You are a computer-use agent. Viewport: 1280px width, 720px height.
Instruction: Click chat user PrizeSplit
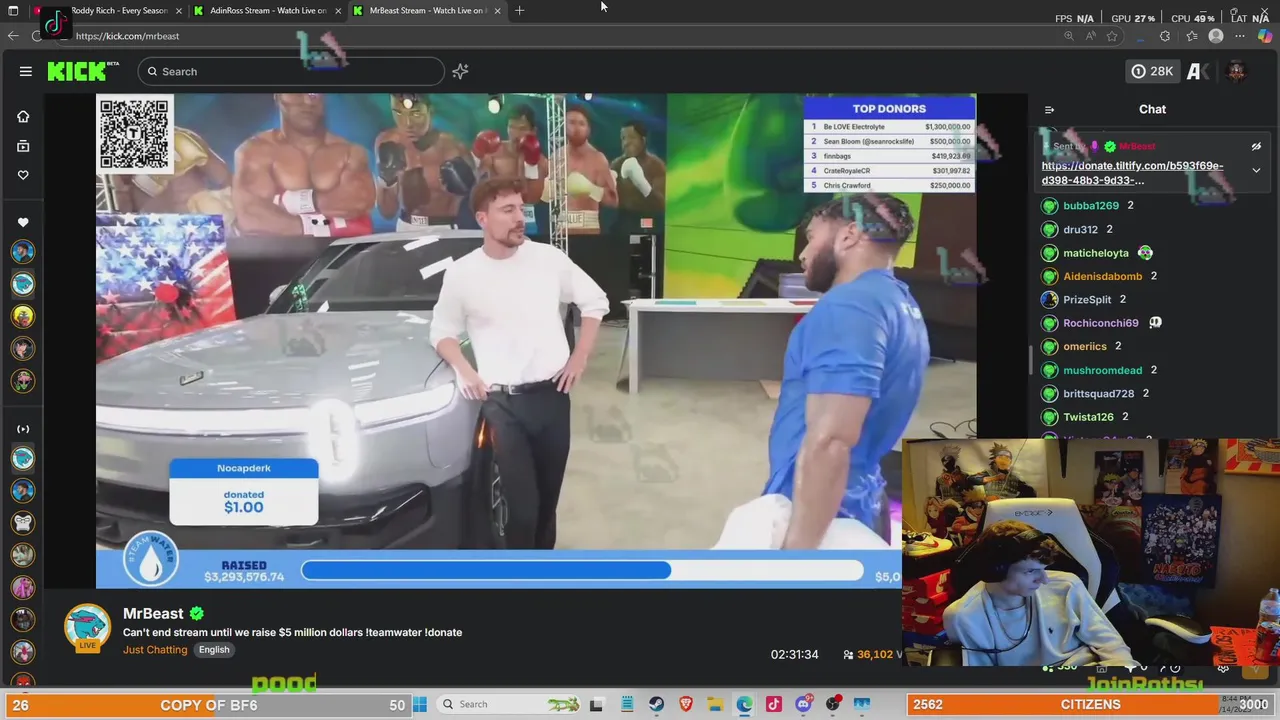[1087, 300]
